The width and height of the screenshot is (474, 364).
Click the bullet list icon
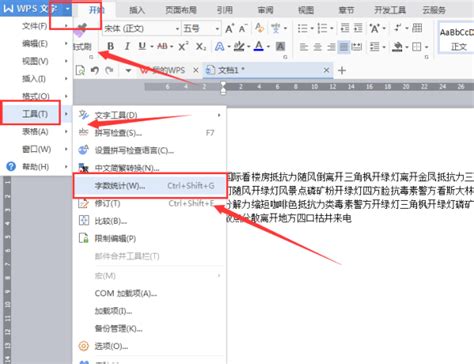click(x=302, y=28)
